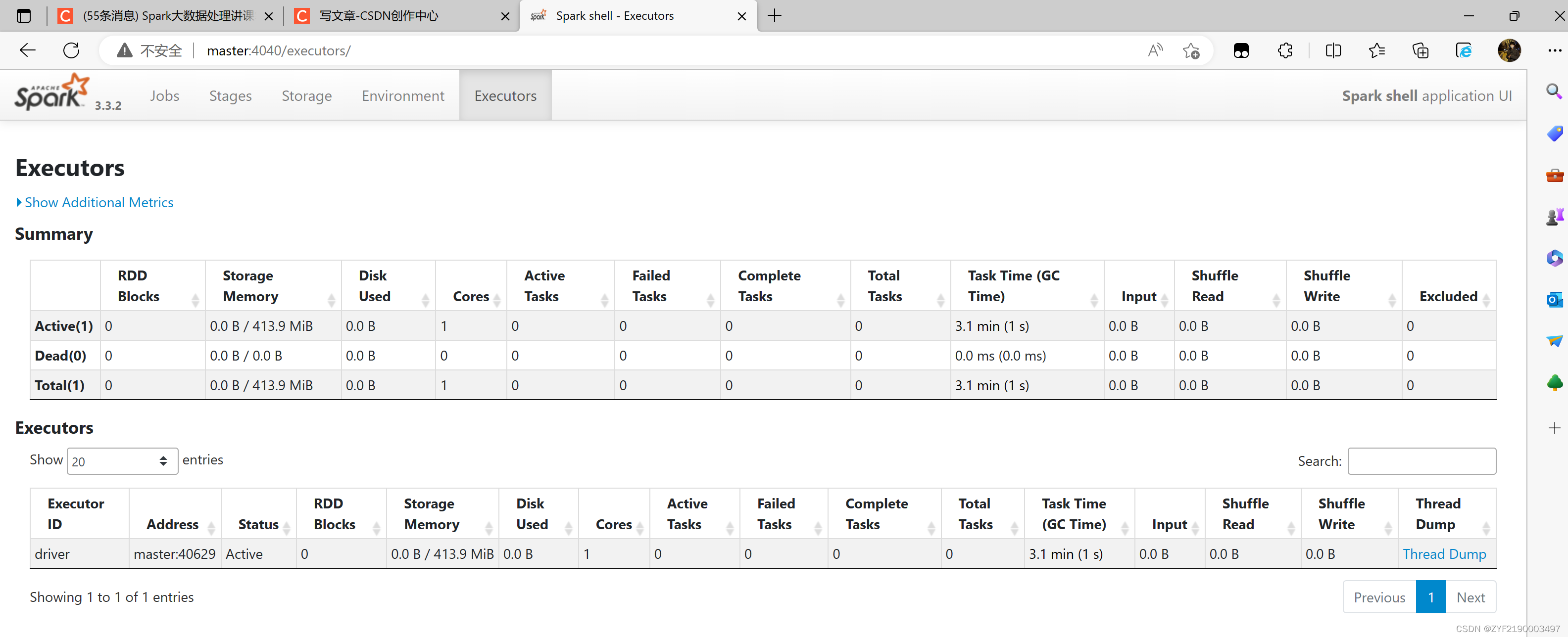The width and height of the screenshot is (1568, 637).
Task: Open the Collections icon in toolbar
Action: click(1420, 50)
